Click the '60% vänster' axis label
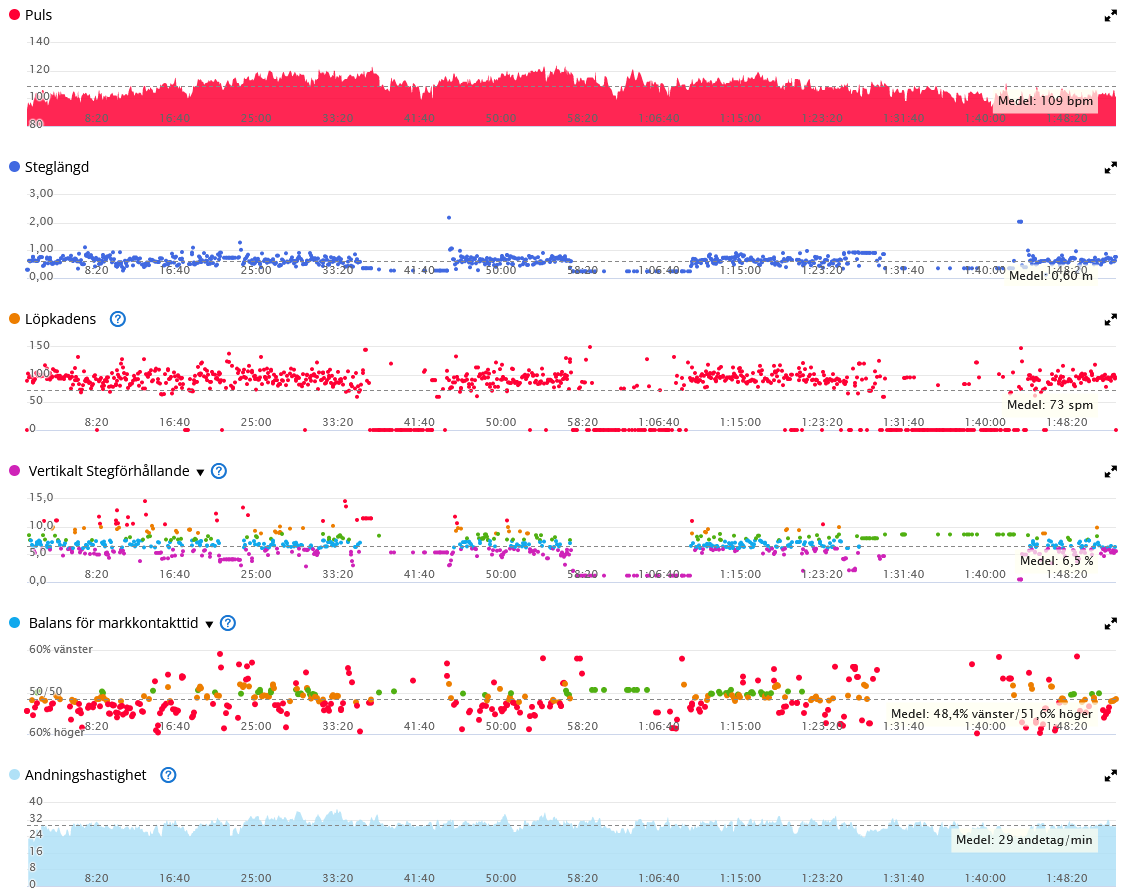 tap(61, 650)
